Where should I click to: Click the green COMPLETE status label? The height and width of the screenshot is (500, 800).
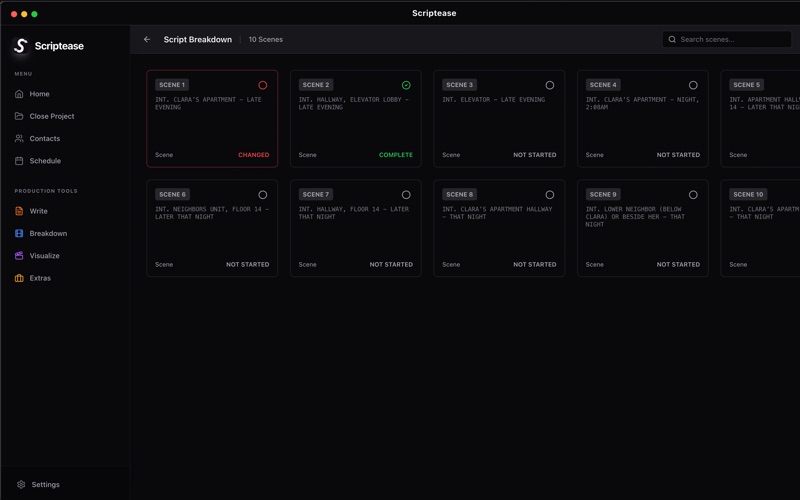396,155
